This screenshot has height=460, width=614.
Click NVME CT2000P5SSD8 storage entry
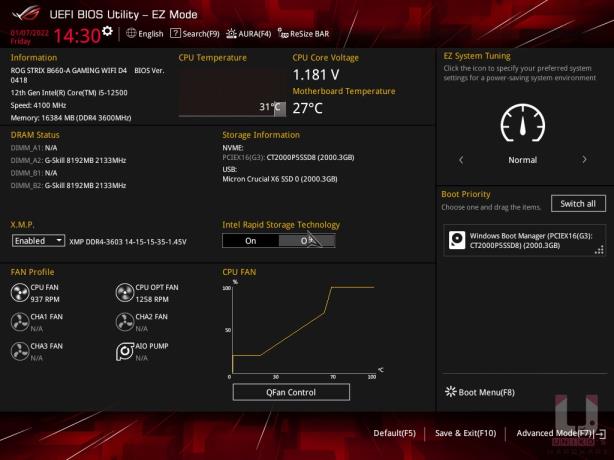coord(288,157)
